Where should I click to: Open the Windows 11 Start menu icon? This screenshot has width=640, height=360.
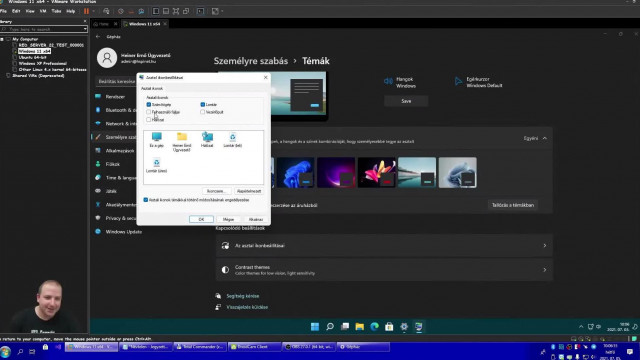(315, 327)
